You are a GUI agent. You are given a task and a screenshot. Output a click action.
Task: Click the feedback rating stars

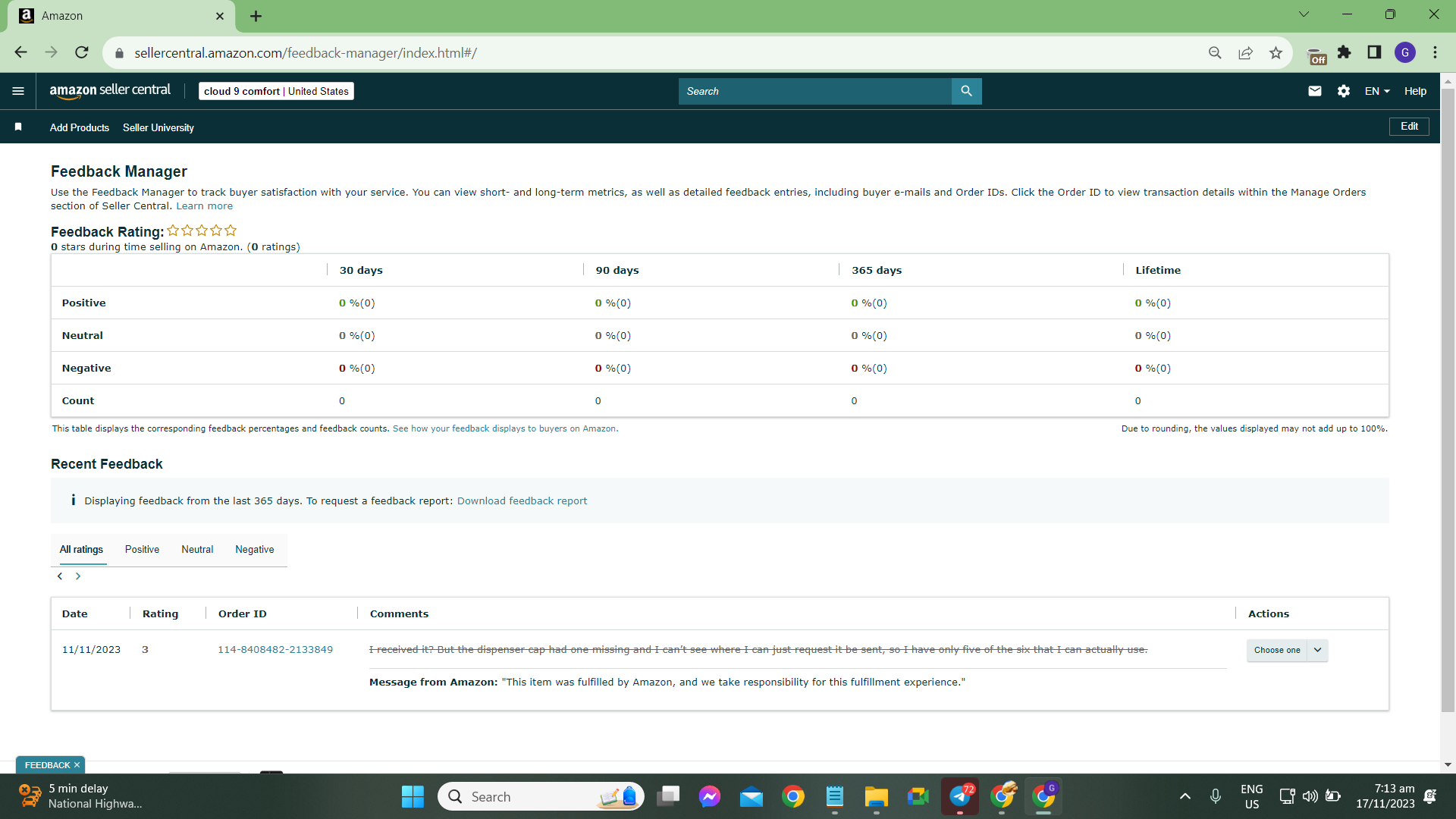point(202,231)
